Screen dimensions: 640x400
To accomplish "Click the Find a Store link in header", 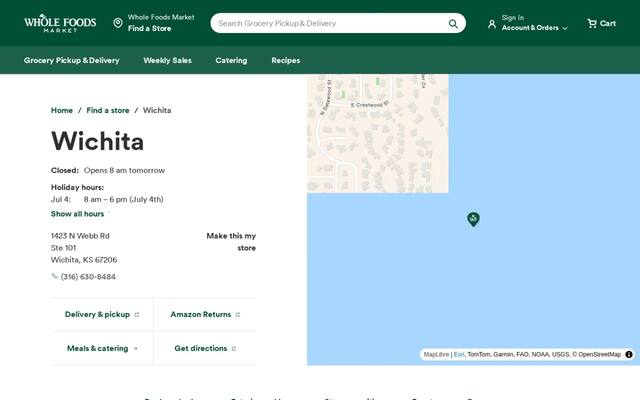I will tap(149, 29).
